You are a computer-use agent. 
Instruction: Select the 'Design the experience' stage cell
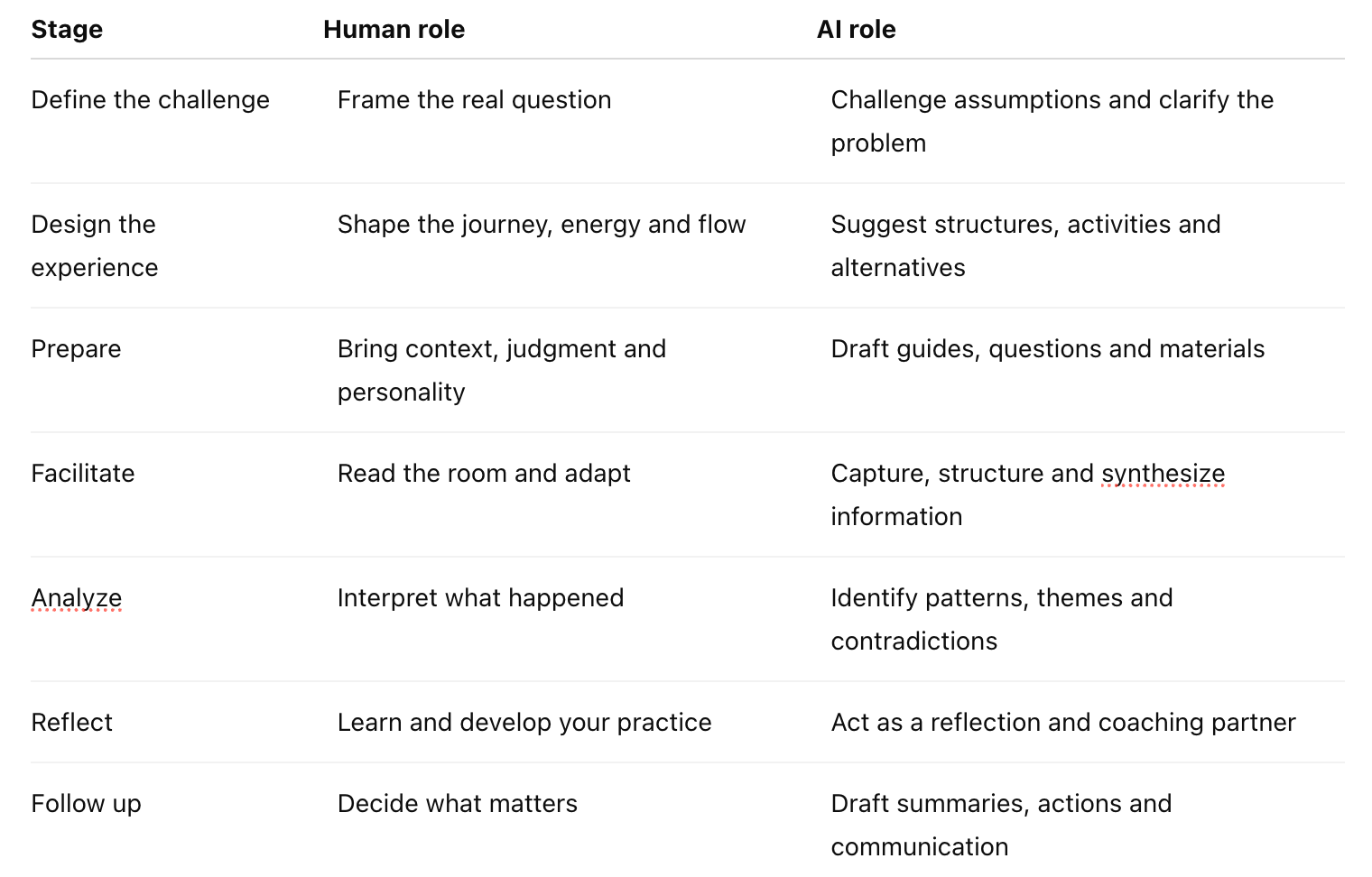point(94,245)
